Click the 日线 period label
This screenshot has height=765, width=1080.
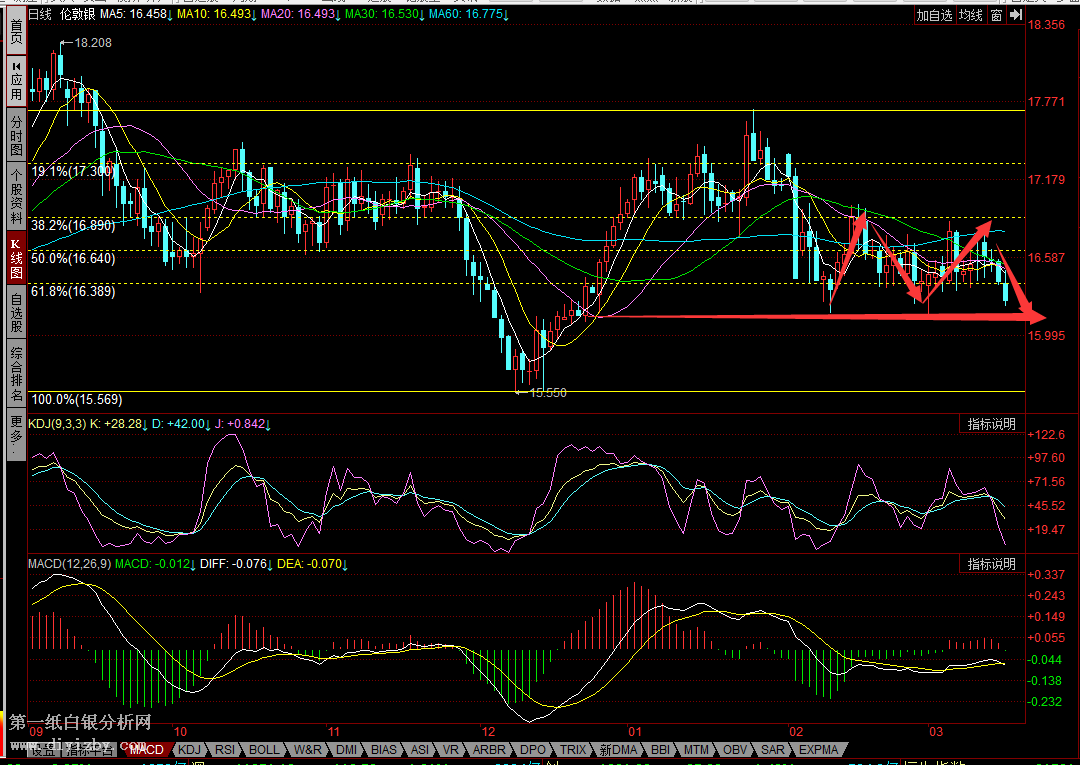39,15
